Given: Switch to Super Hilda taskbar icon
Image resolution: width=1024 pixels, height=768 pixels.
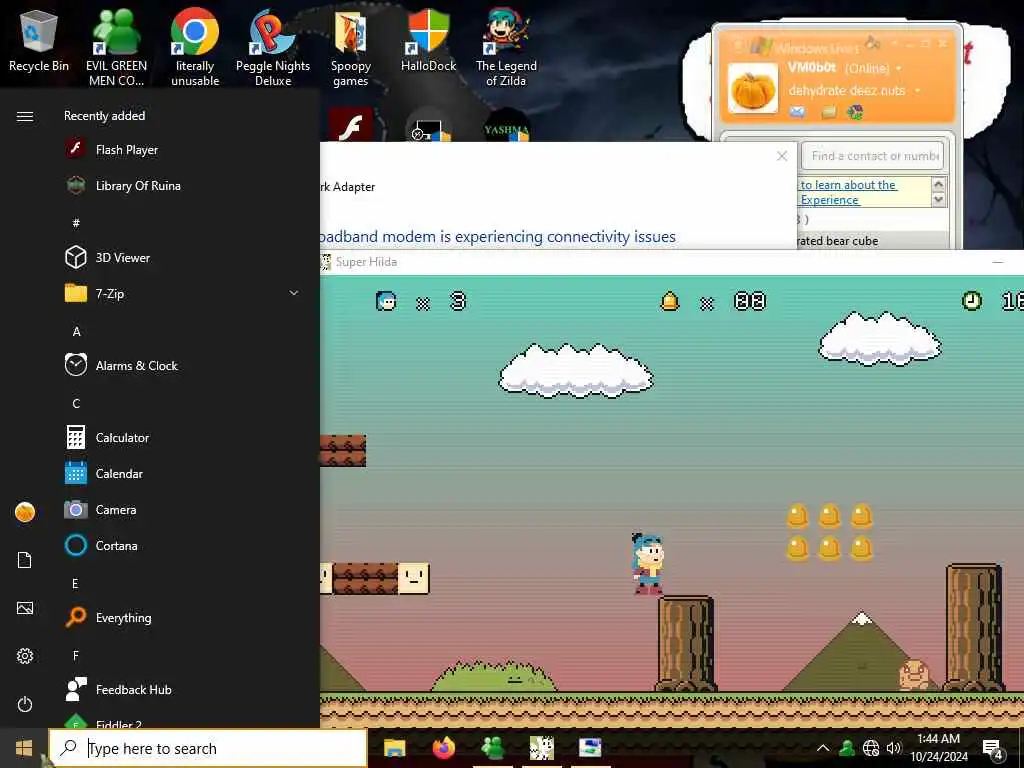Looking at the screenshot, I should coord(541,748).
